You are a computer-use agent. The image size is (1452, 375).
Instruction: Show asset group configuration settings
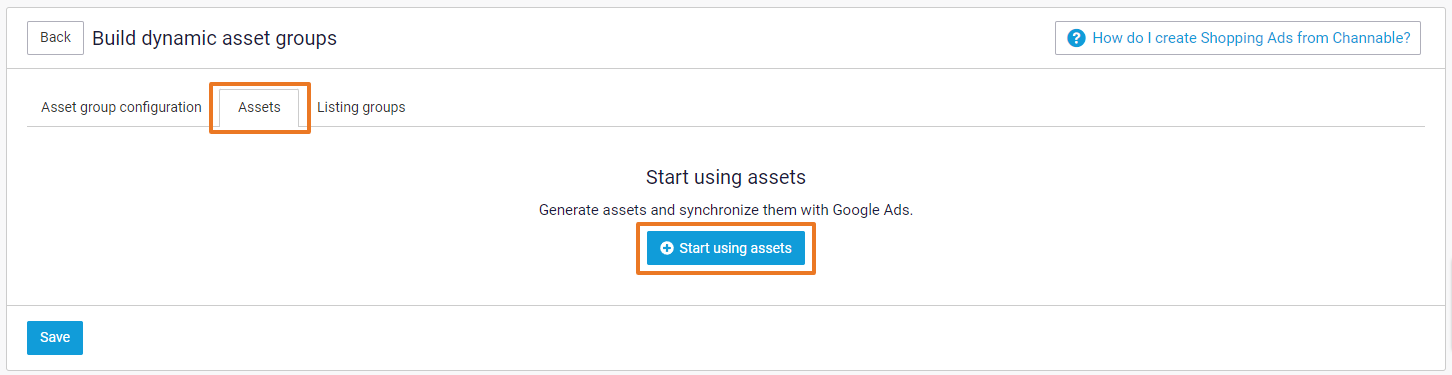121,107
